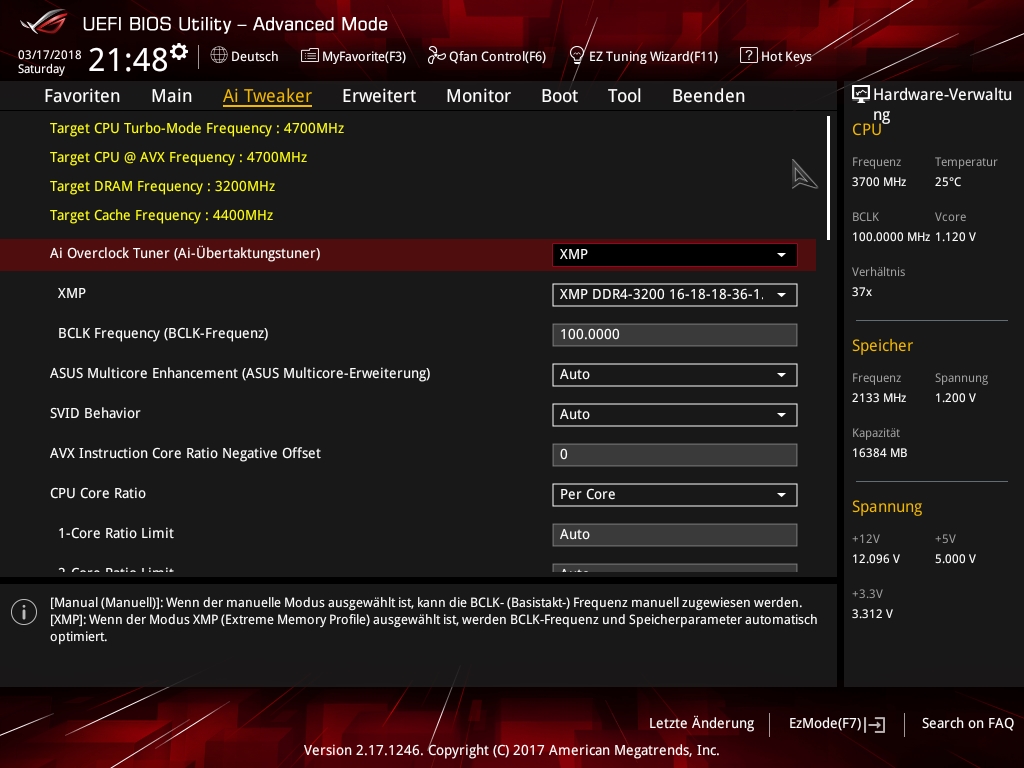This screenshot has width=1024, height=768.
Task: Click the Verhältnis value 37x
Action: click(x=862, y=292)
